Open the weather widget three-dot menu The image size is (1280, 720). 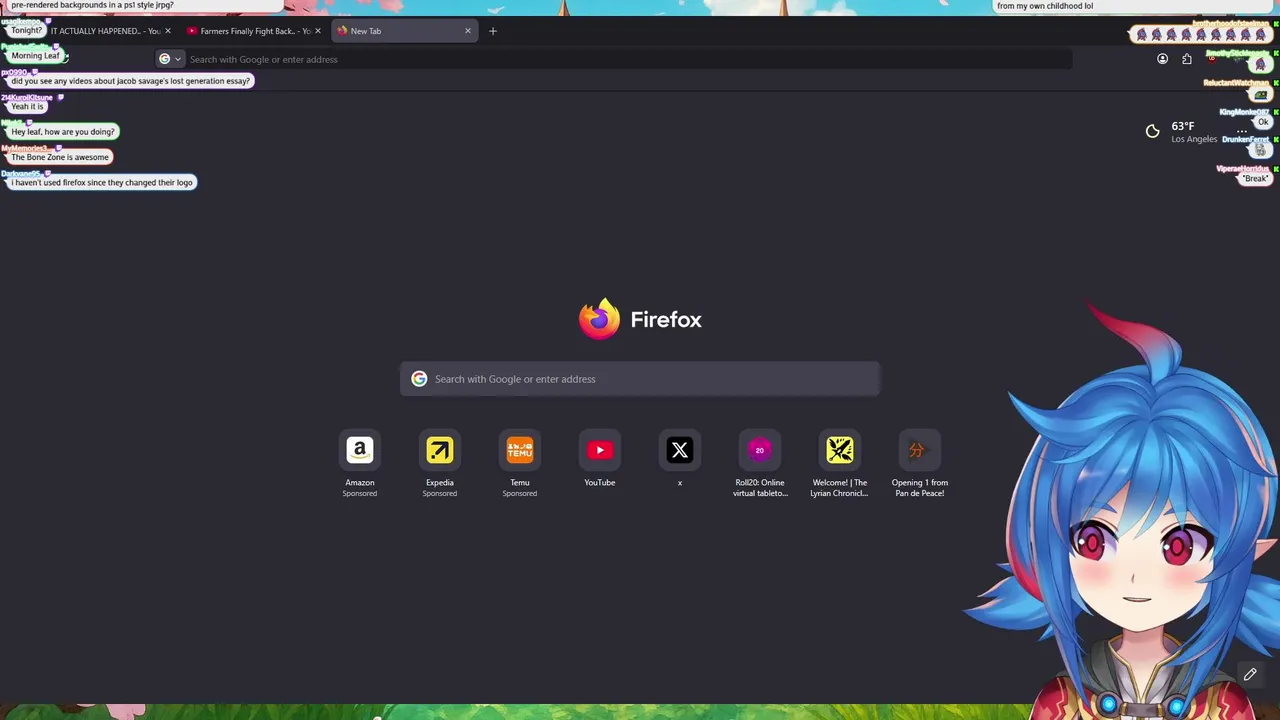[1242, 131]
